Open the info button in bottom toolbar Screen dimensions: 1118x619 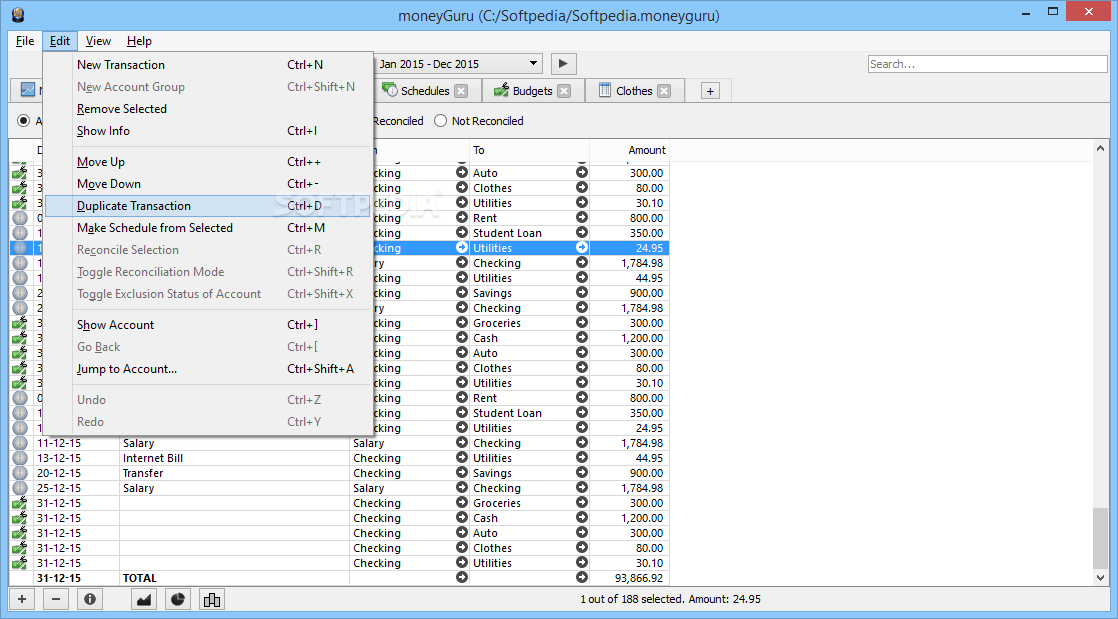tap(90, 600)
